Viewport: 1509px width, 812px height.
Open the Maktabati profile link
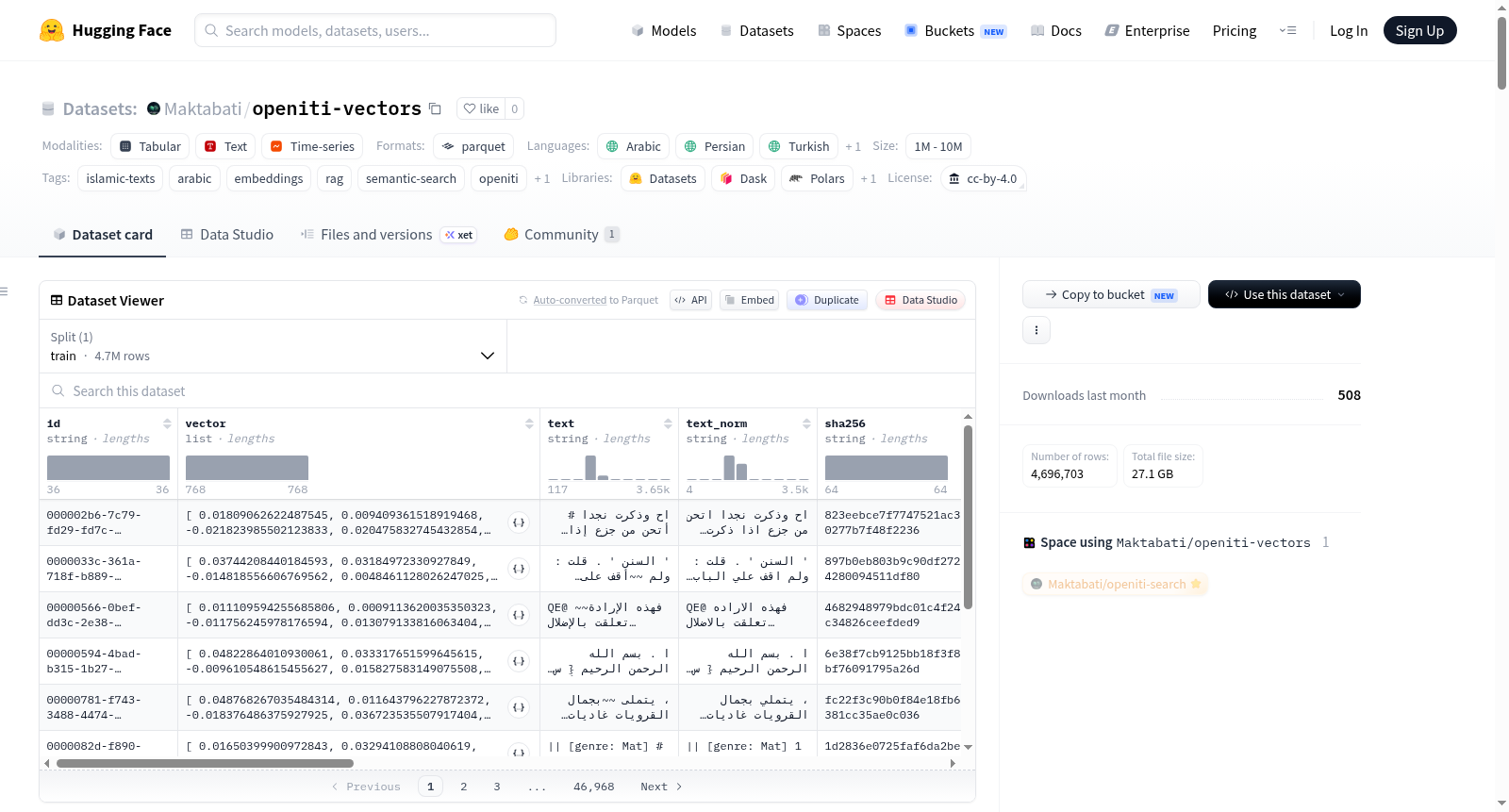tap(203, 108)
